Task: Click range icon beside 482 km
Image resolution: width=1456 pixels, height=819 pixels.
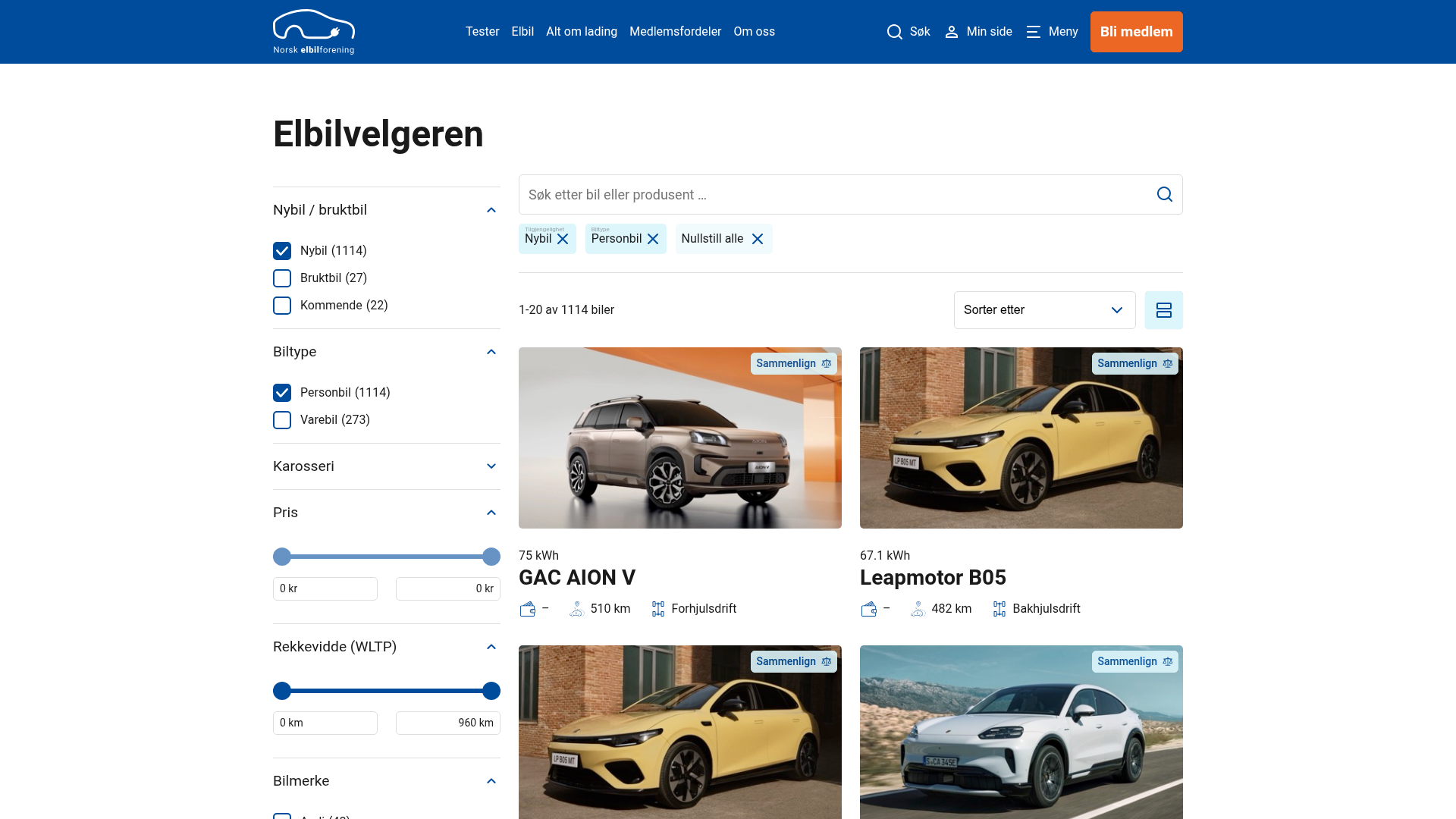Action: pyautogui.click(x=918, y=609)
